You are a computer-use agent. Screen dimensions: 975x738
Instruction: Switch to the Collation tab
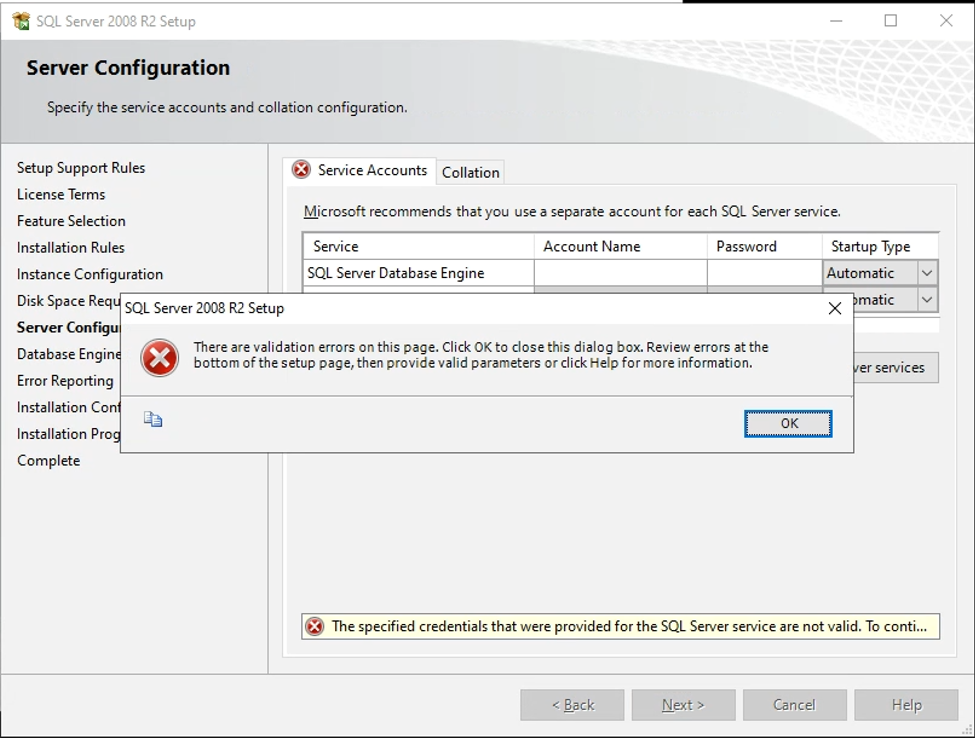(x=470, y=172)
